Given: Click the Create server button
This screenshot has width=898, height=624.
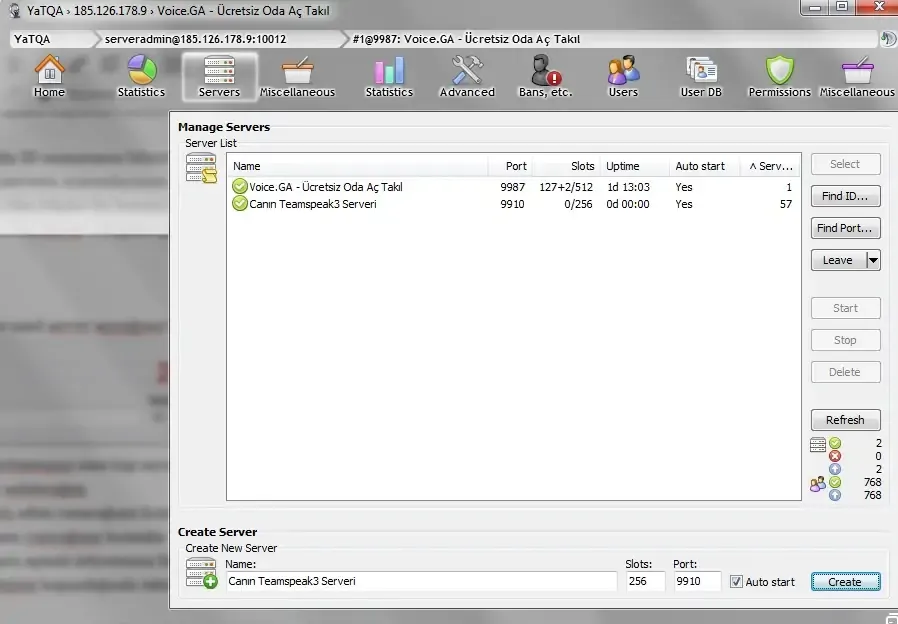Looking at the screenshot, I should pos(844,582).
